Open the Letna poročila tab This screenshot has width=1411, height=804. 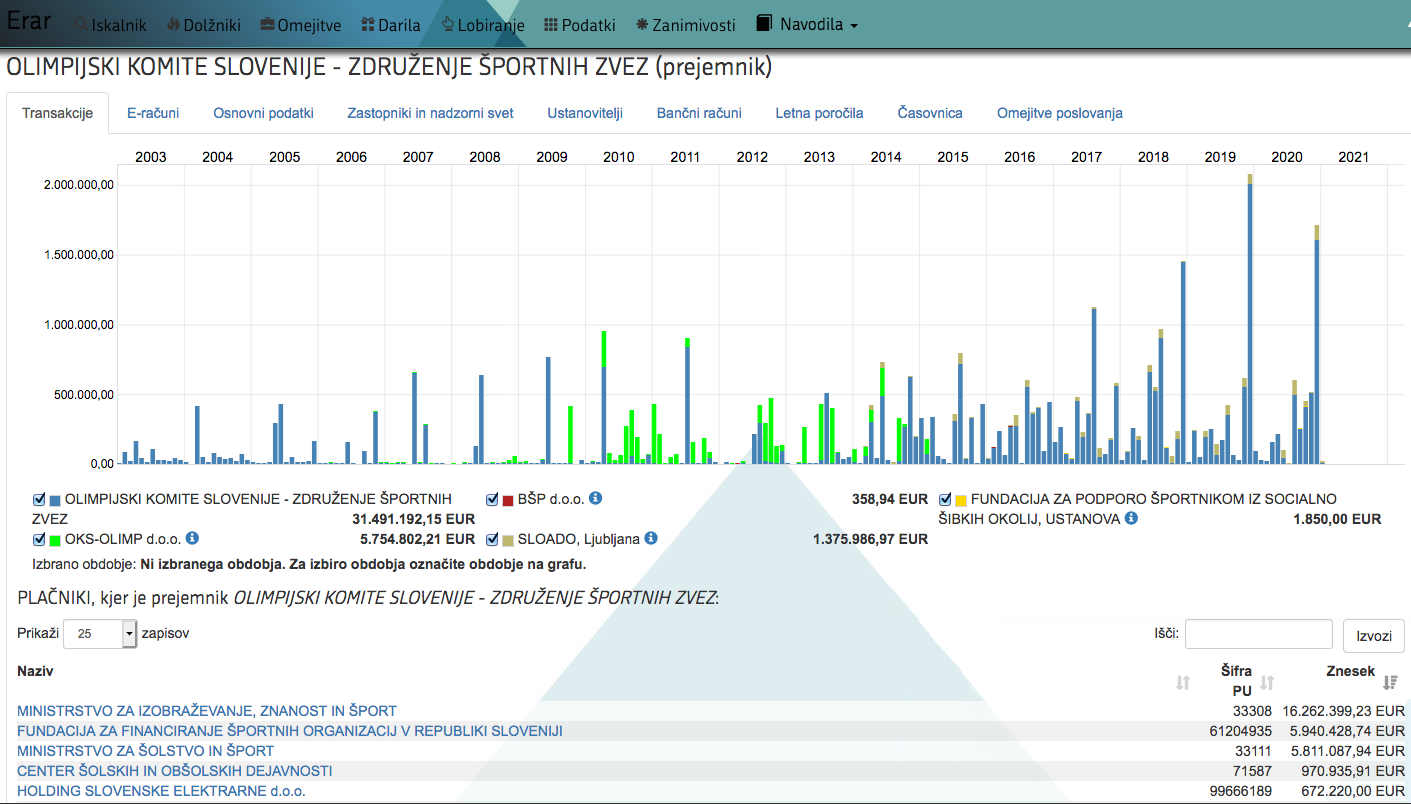[819, 113]
